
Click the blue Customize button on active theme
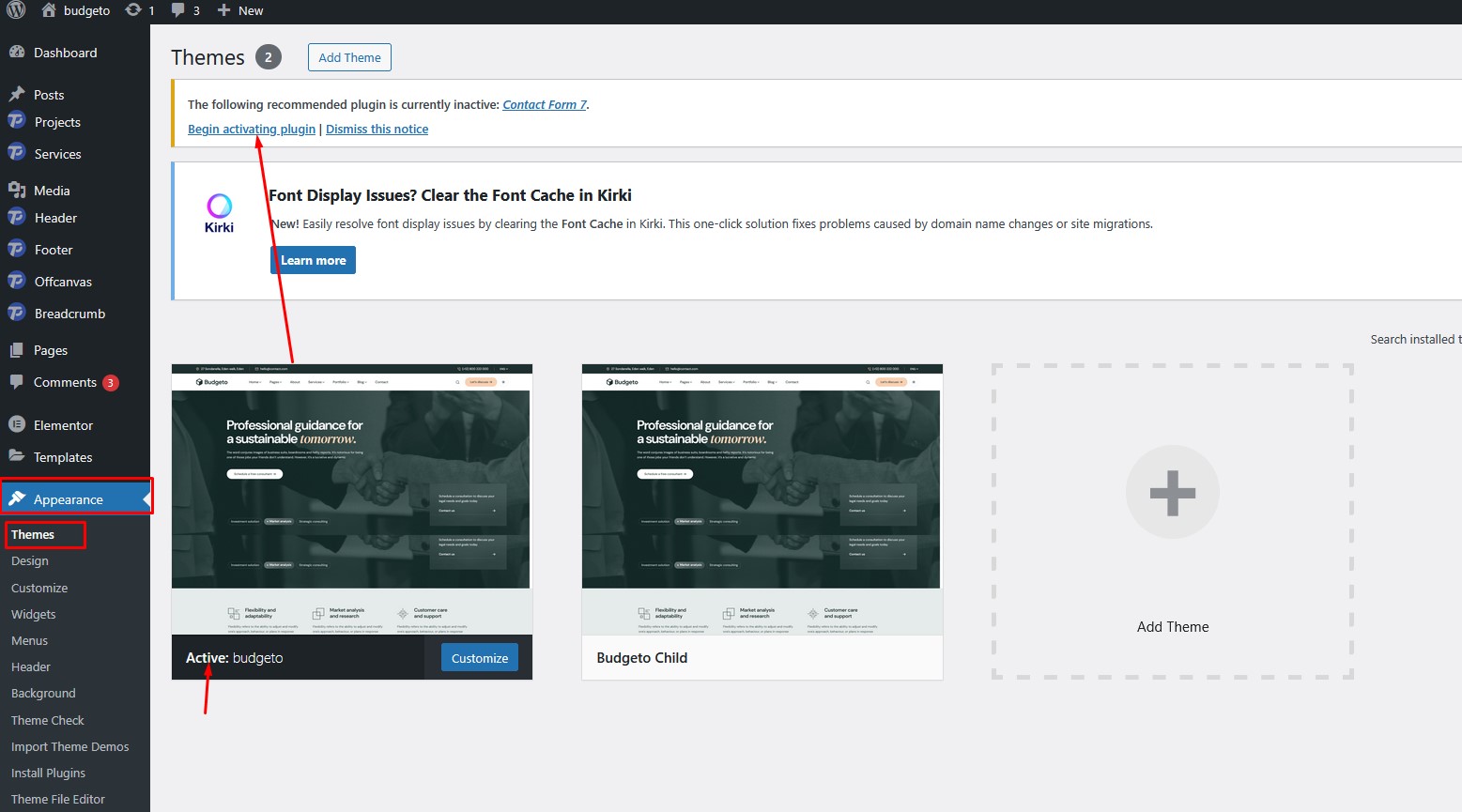pyautogui.click(x=479, y=658)
